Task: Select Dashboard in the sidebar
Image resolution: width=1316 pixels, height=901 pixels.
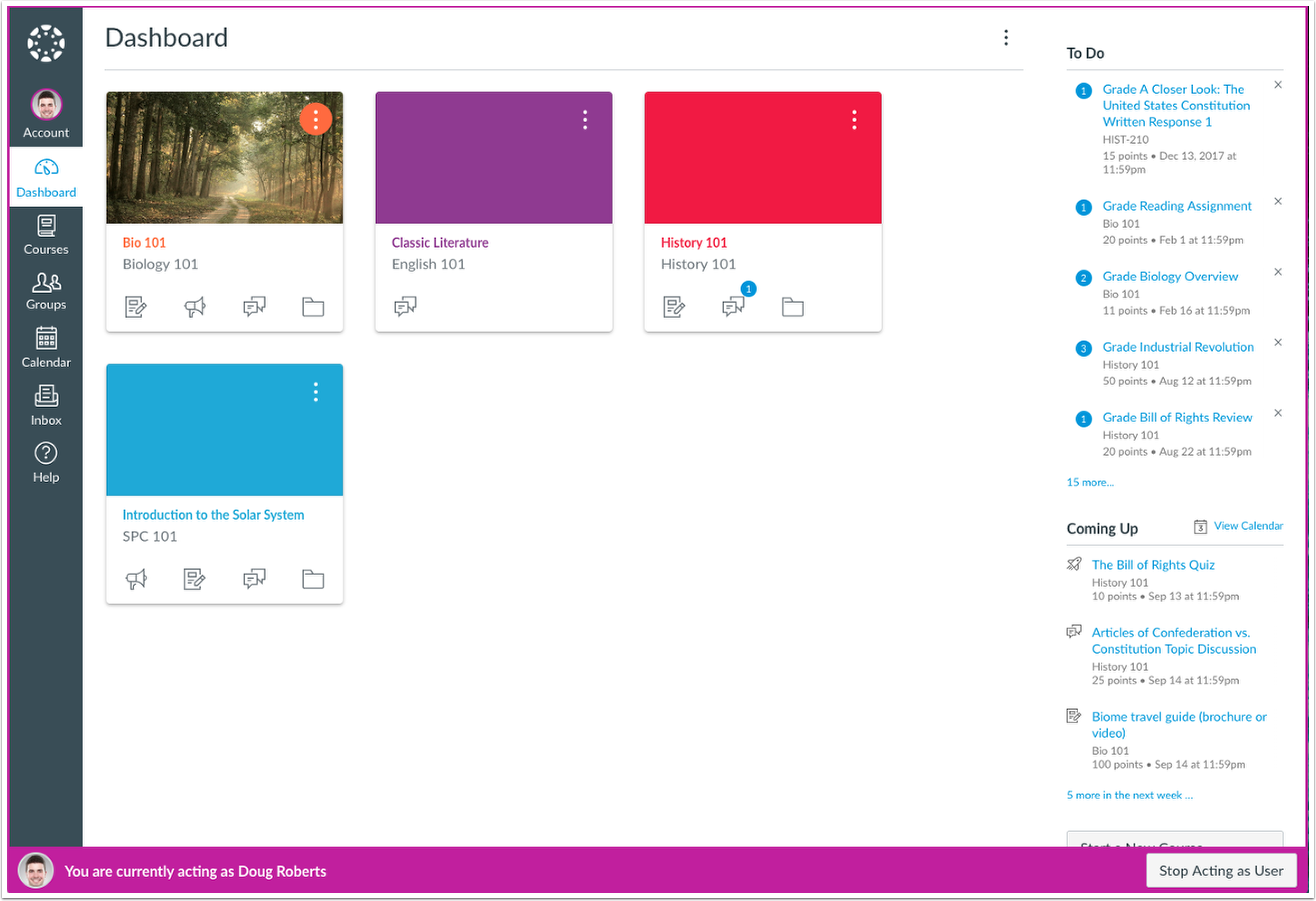Action: click(x=45, y=178)
